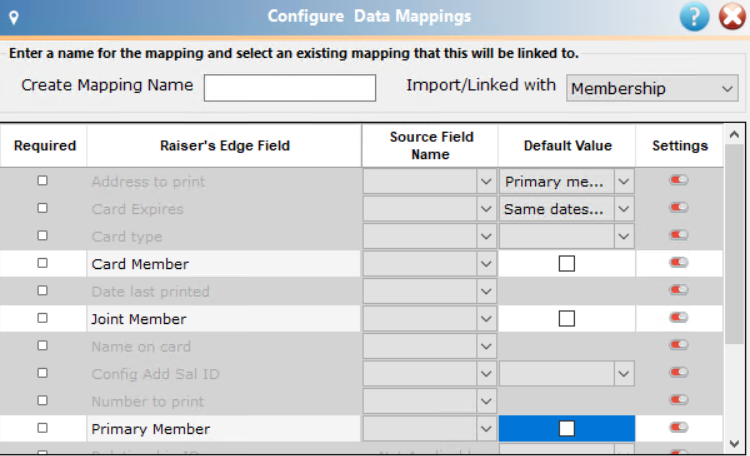Click the pin icon in title bar
This screenshot has height=456, width=750.
14,18
